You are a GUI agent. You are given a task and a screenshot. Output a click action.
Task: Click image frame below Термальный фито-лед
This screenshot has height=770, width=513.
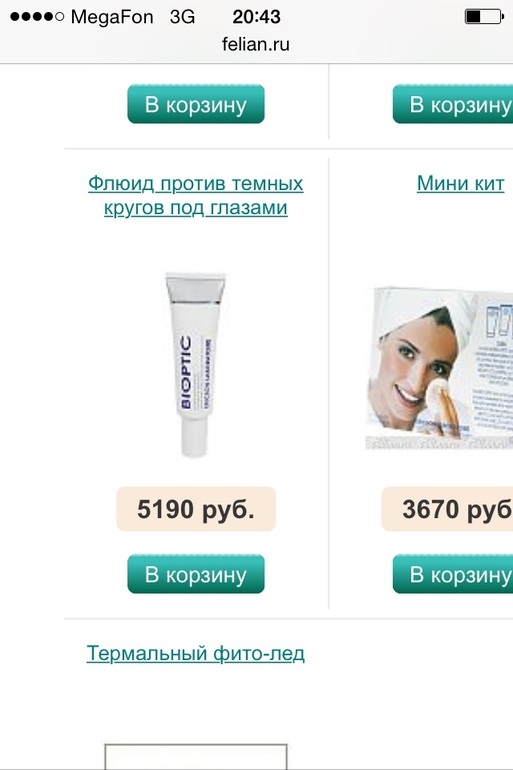(196, 756)
